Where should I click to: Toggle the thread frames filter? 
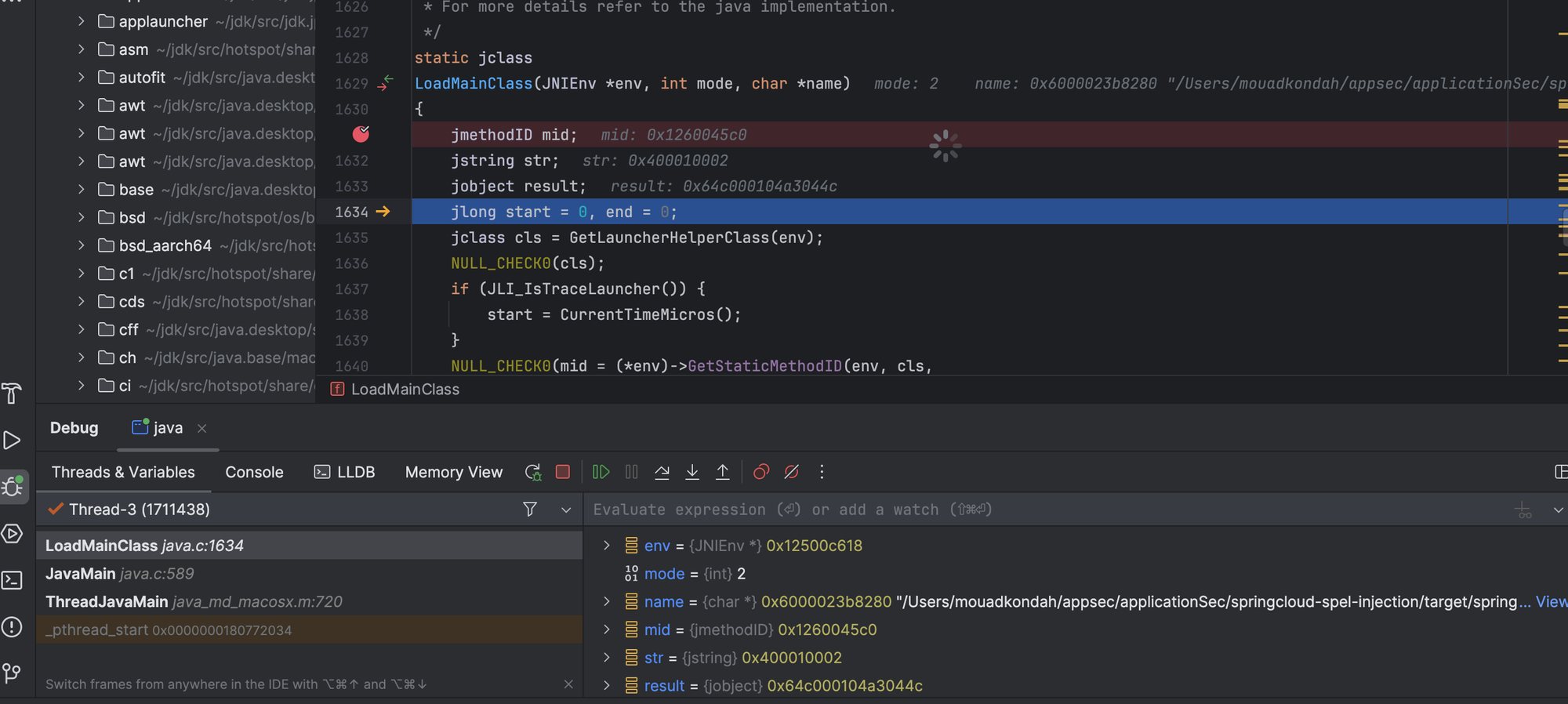(530, 510)
